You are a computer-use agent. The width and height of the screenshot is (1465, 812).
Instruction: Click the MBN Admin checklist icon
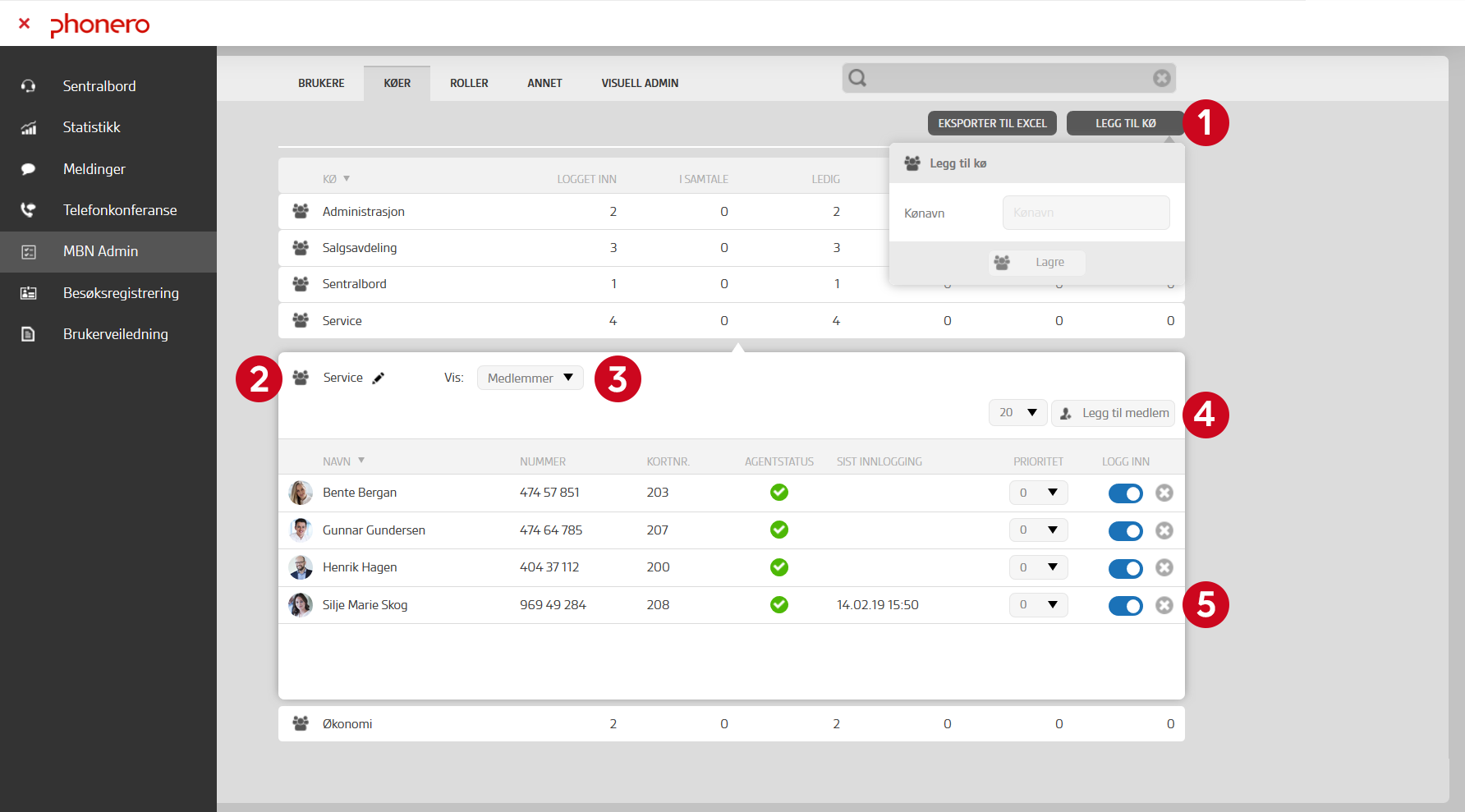29,252
